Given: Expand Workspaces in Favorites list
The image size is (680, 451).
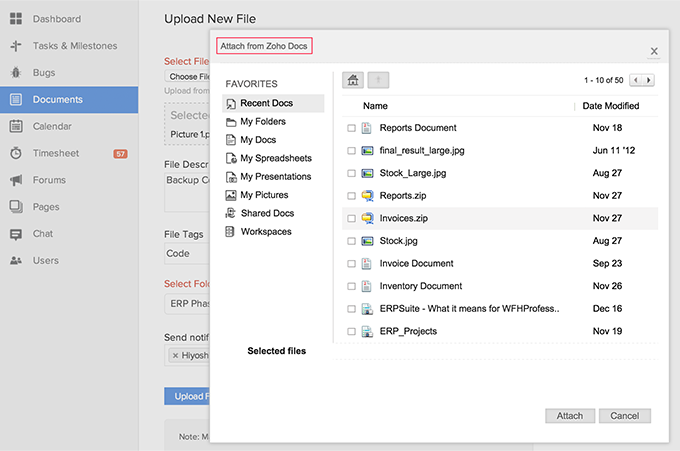Looking at the screenshot, I should pos(266,232).
